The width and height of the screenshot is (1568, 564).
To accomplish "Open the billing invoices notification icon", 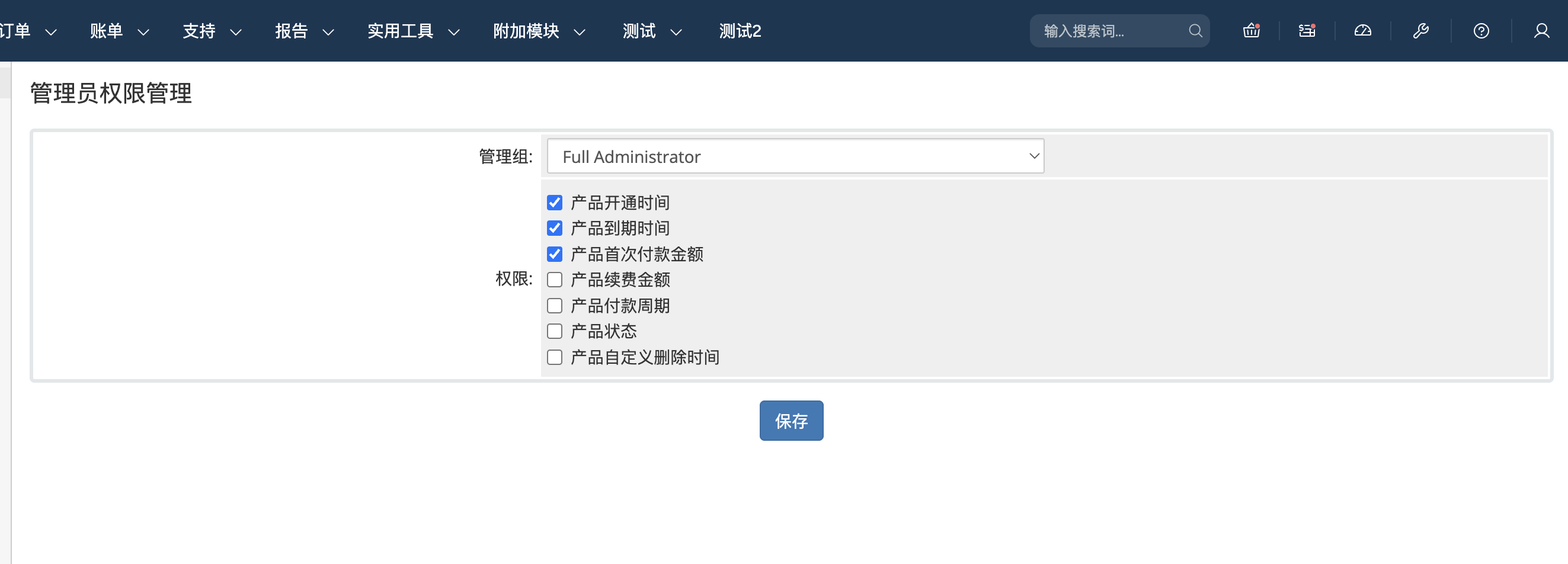I will 1306,30.
